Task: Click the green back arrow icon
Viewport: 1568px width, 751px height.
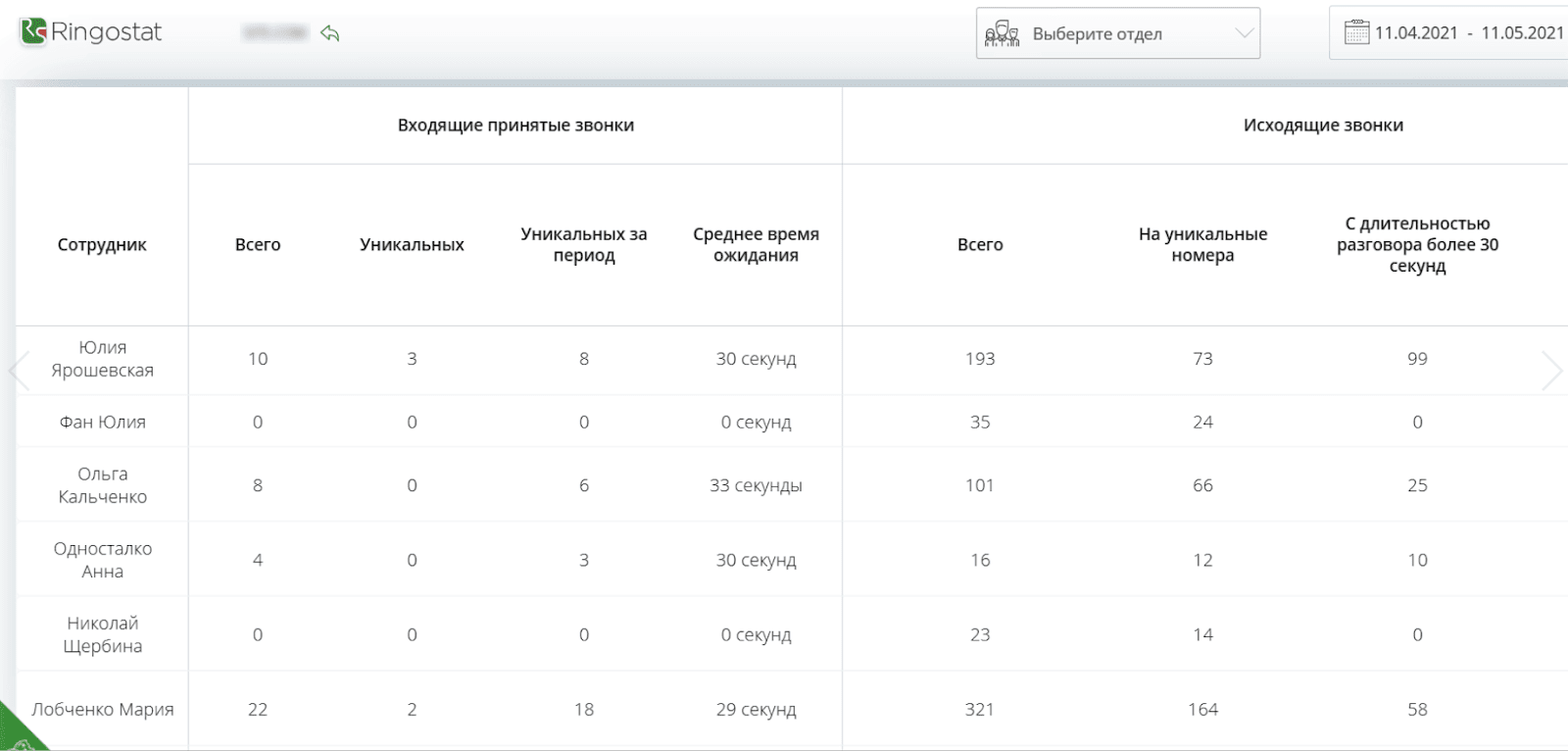Action: click(x=330, y=33)
